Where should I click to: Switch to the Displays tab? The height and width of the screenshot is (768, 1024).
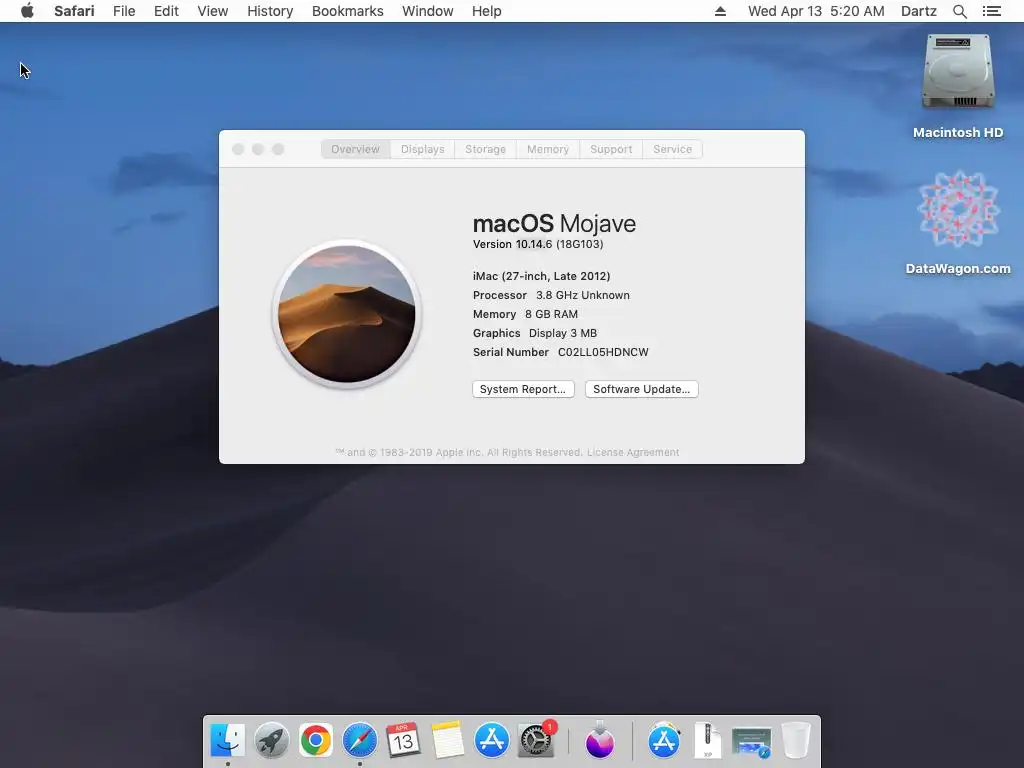pyautogui.click(x=423, y=149)
